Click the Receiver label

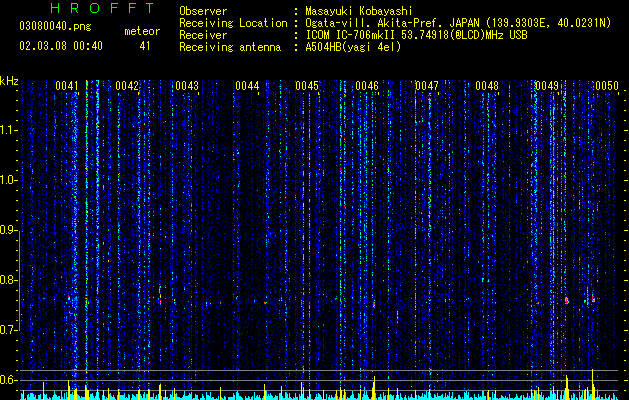point(203,35)
